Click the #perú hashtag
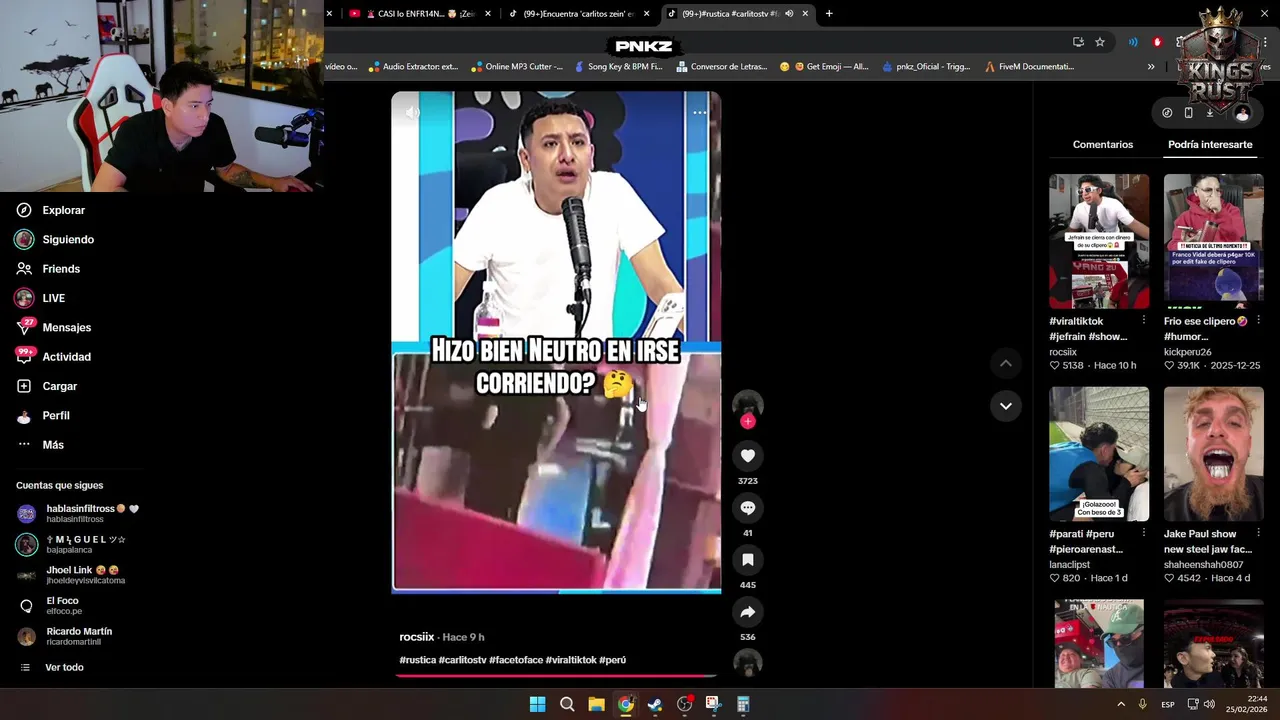The height and width of the screenshot is (720, 1280). [612, 660]
